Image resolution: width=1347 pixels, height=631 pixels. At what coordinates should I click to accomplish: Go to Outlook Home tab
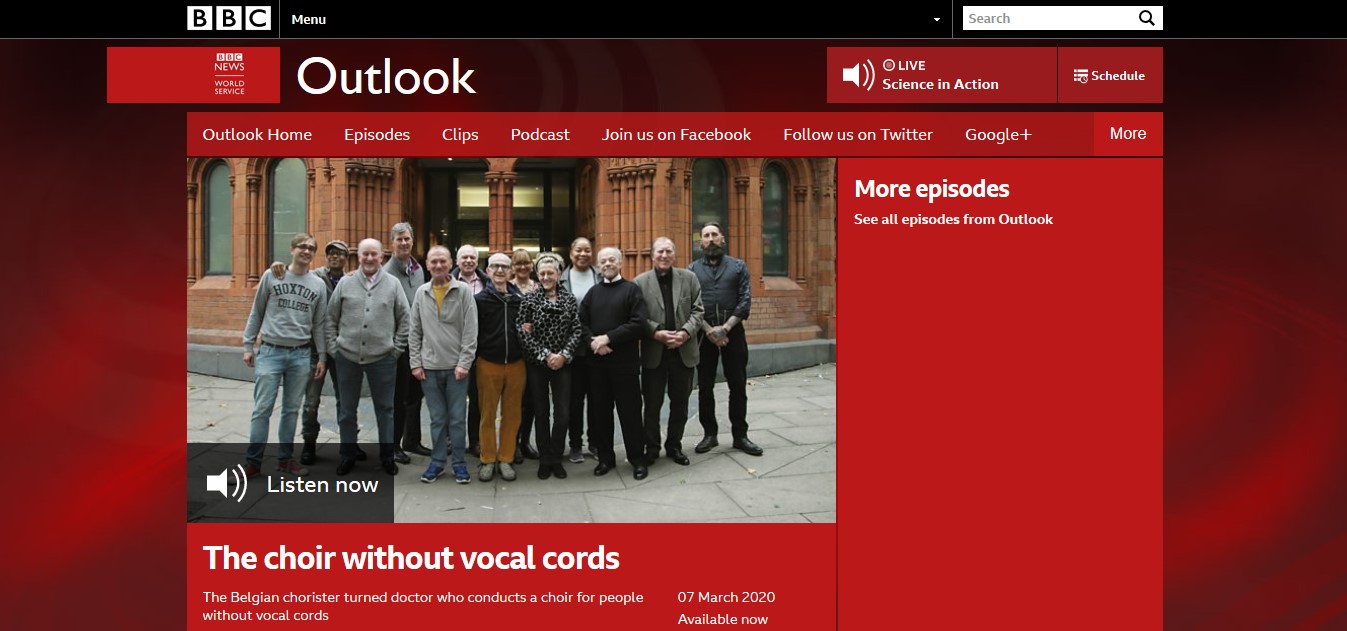tap(257, 134)
